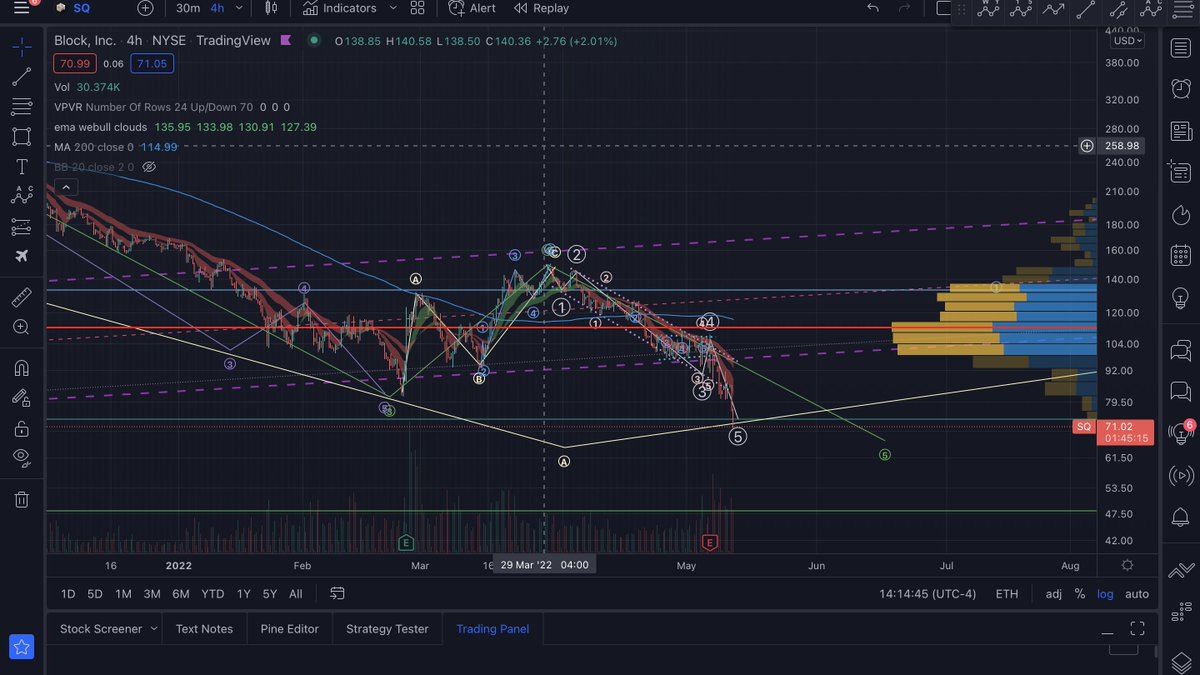The width and height of the screenshot is (1200, 675).
Task: Hide all drawings with eye icon
Action: [x=21, y=458]
